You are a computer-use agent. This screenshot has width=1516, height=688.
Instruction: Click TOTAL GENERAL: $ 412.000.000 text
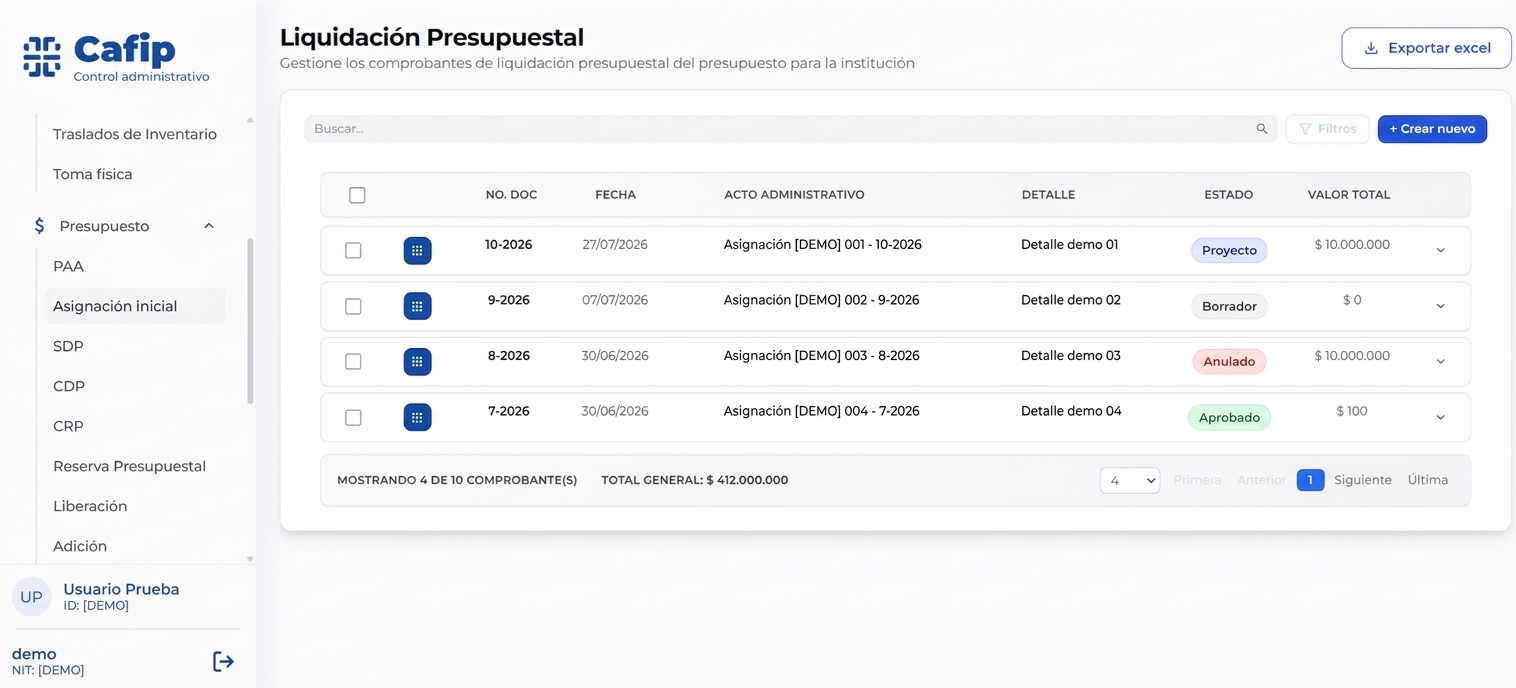tap(695, 480)
